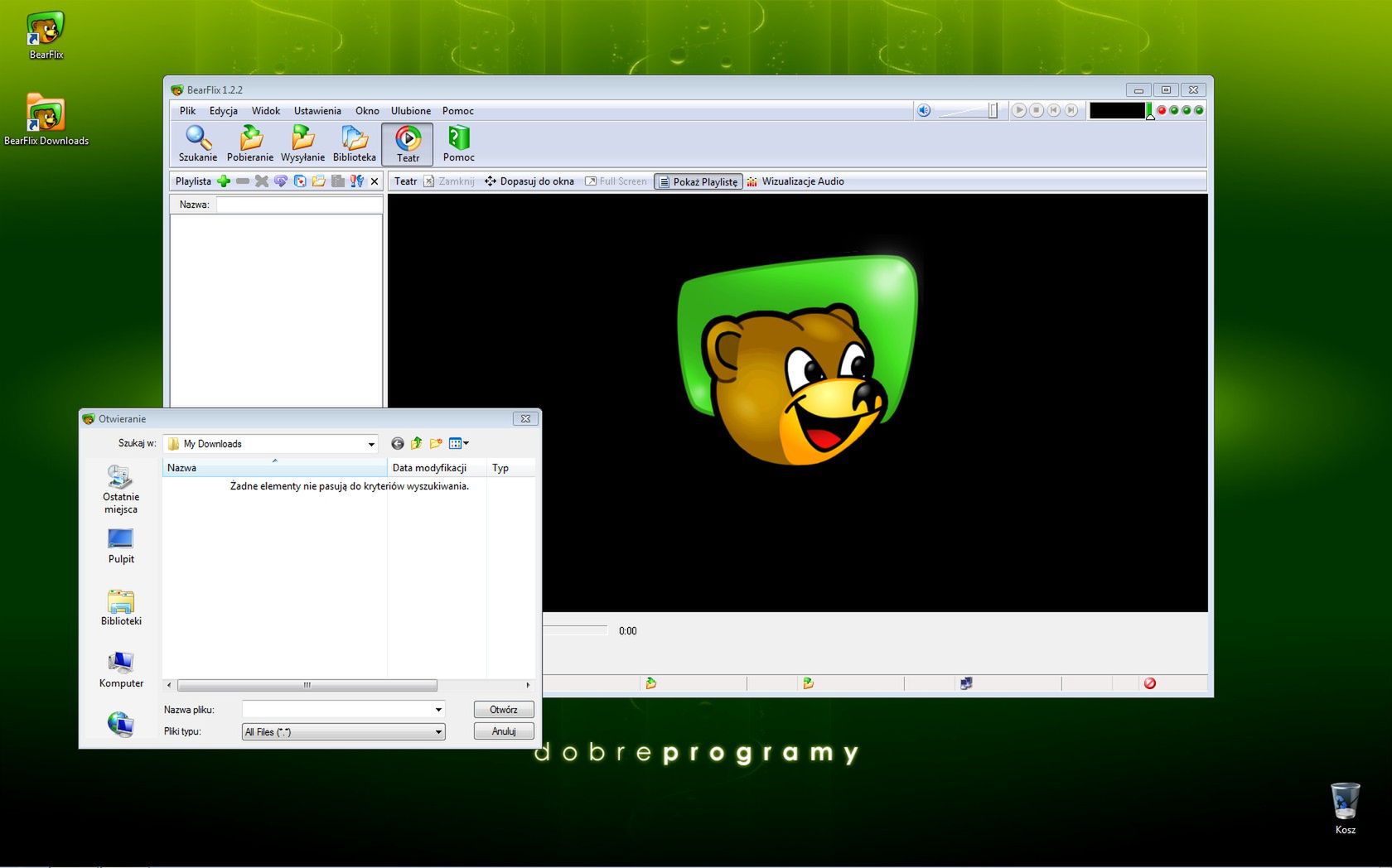Sort by Data modyfikacji column header
The height and width of the screenshot is (868, 1392).
437,468
